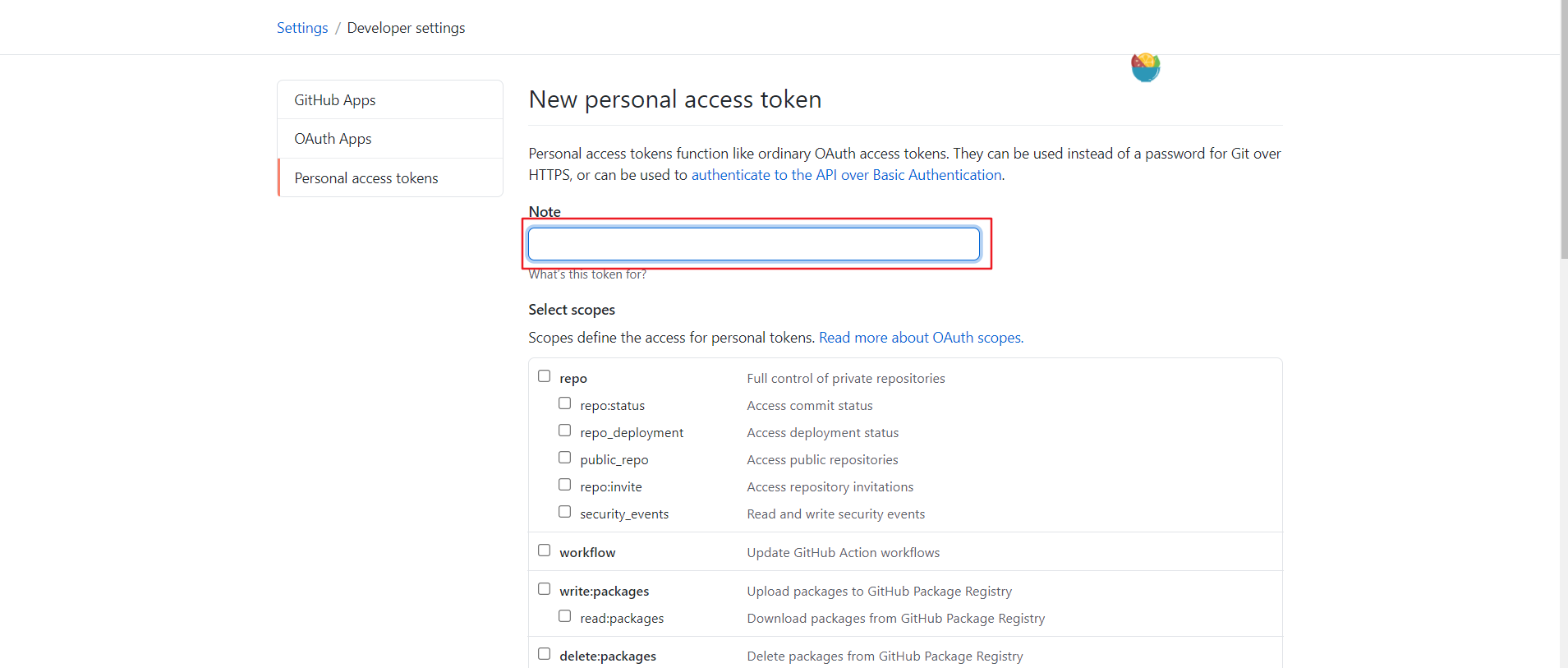Select the public_repo scope checkbox
Screen dimensions: 1568x668
564,458
